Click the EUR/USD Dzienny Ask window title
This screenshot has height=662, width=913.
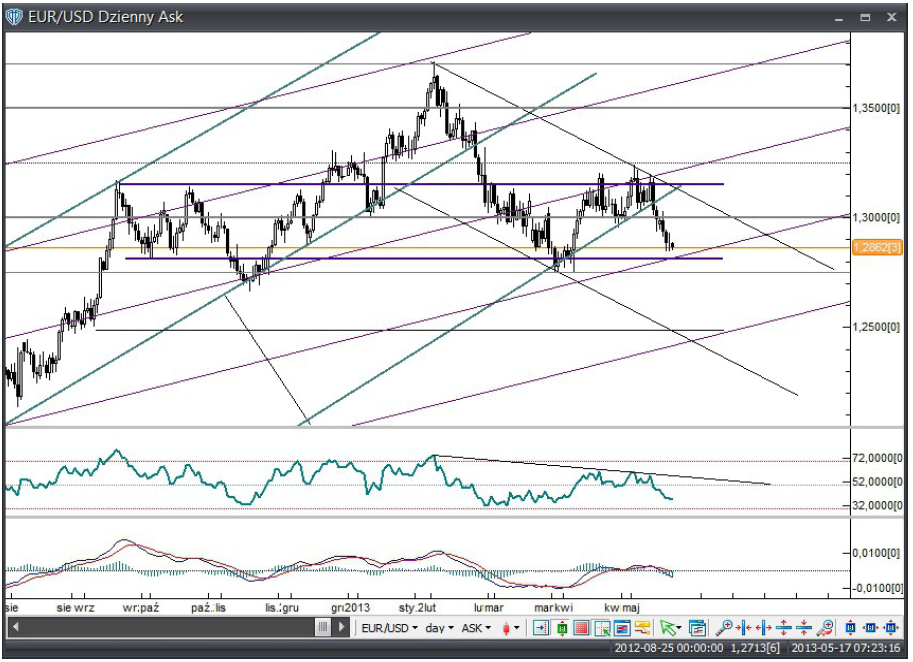tap(105, 16)
